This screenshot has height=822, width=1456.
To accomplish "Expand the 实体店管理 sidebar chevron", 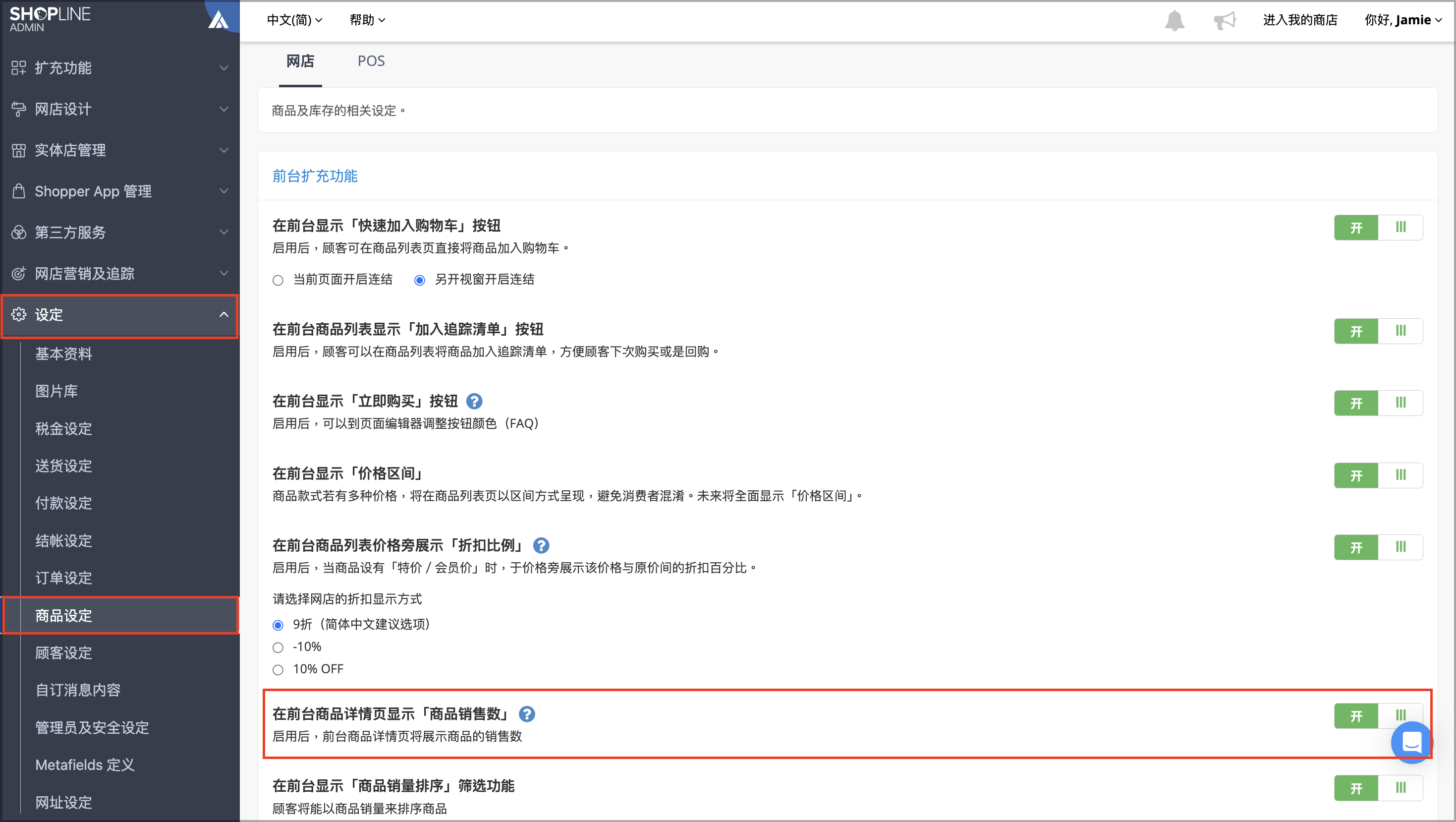I will tap(224, 150).
